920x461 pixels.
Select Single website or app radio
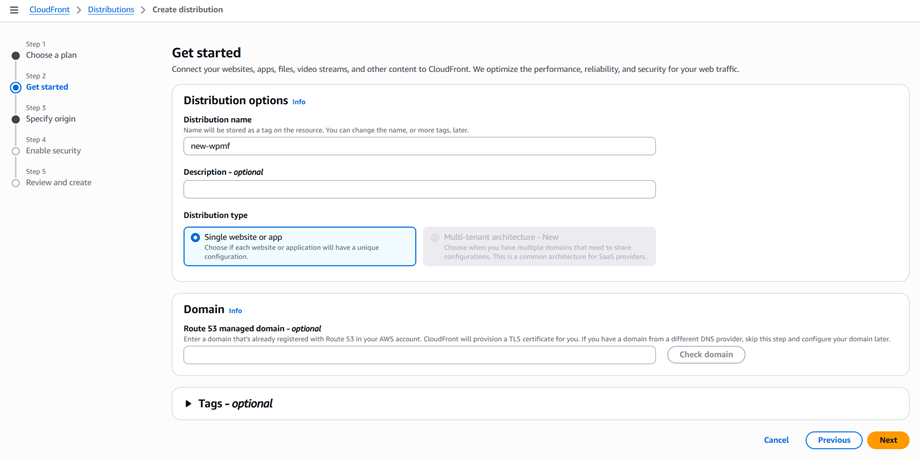(x=196, y=238)
